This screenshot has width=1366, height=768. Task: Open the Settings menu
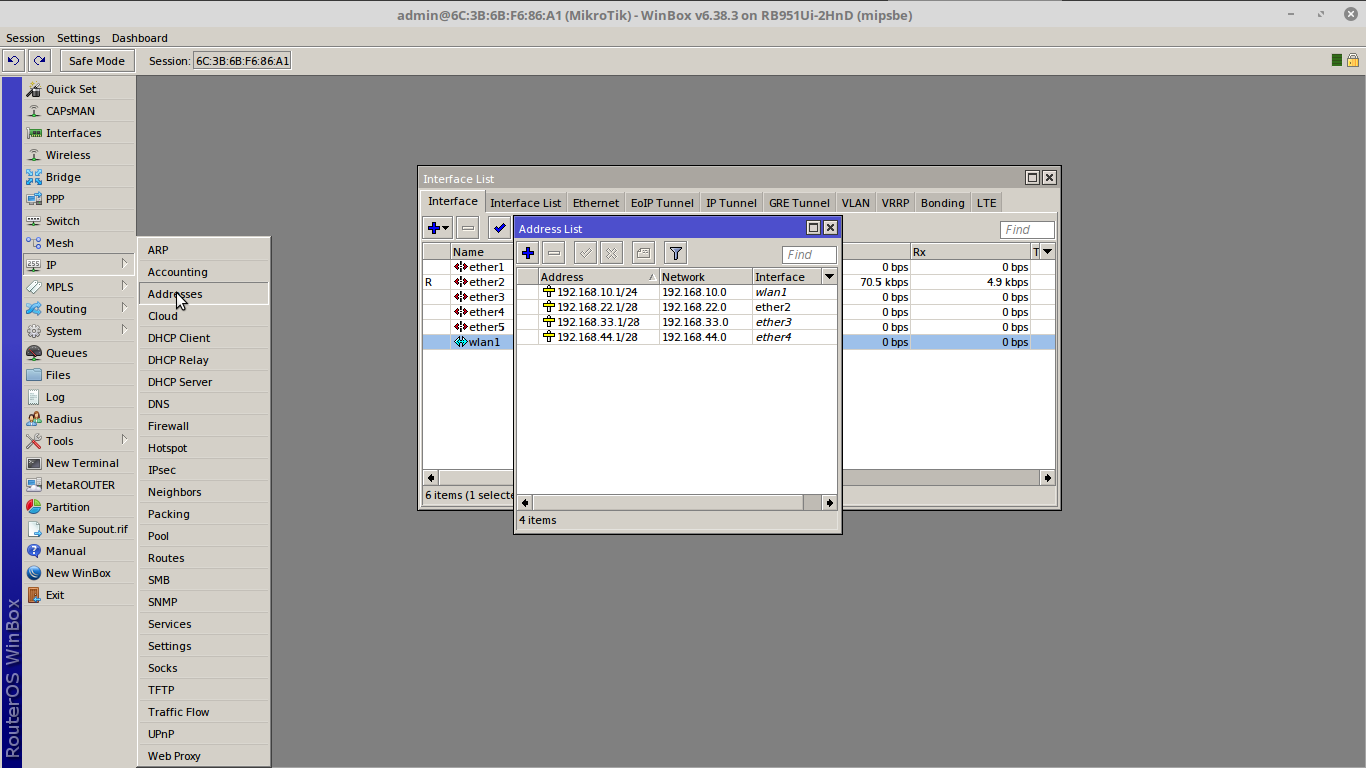pyautogui.click(x=78, y=38)
